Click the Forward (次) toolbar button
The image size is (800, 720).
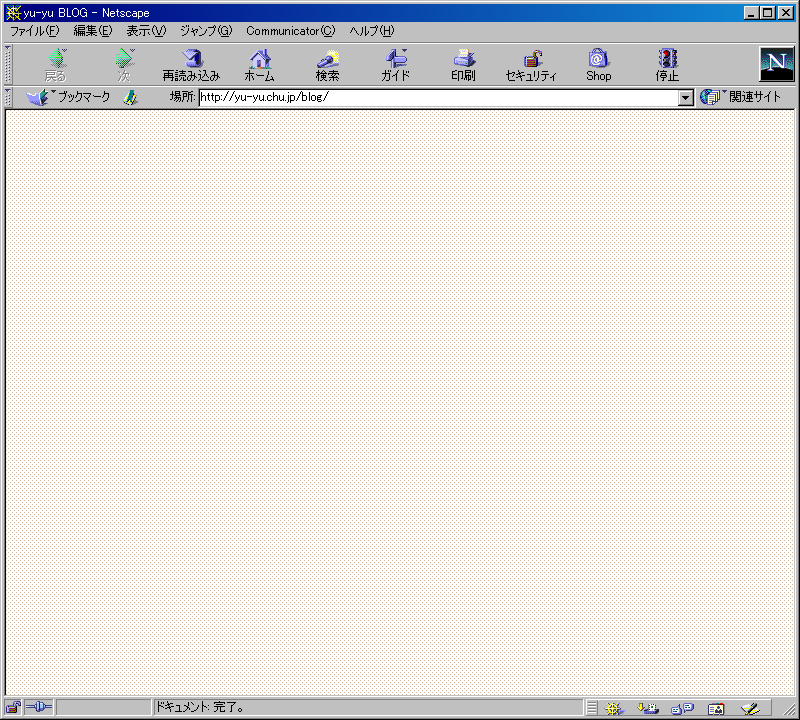pyautogui.click(x=124, y=65)
